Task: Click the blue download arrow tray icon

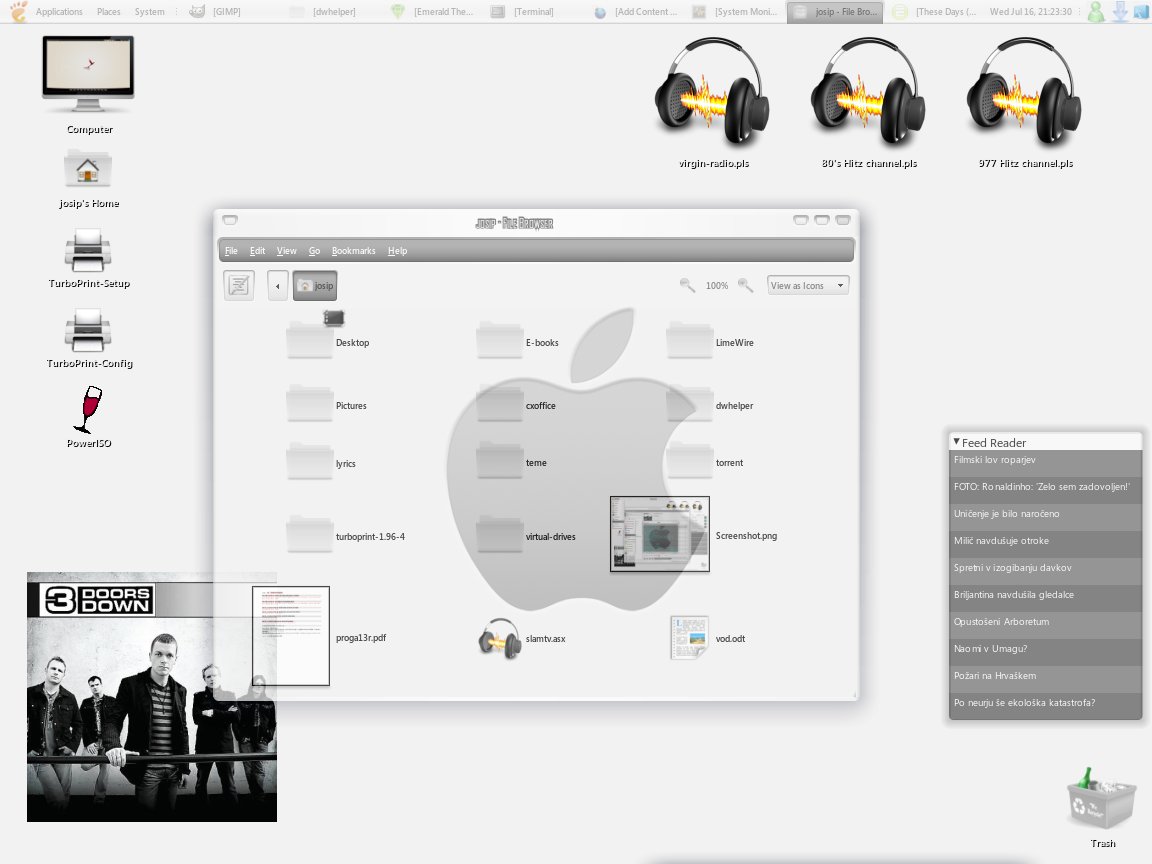Action: (1120, 12)
